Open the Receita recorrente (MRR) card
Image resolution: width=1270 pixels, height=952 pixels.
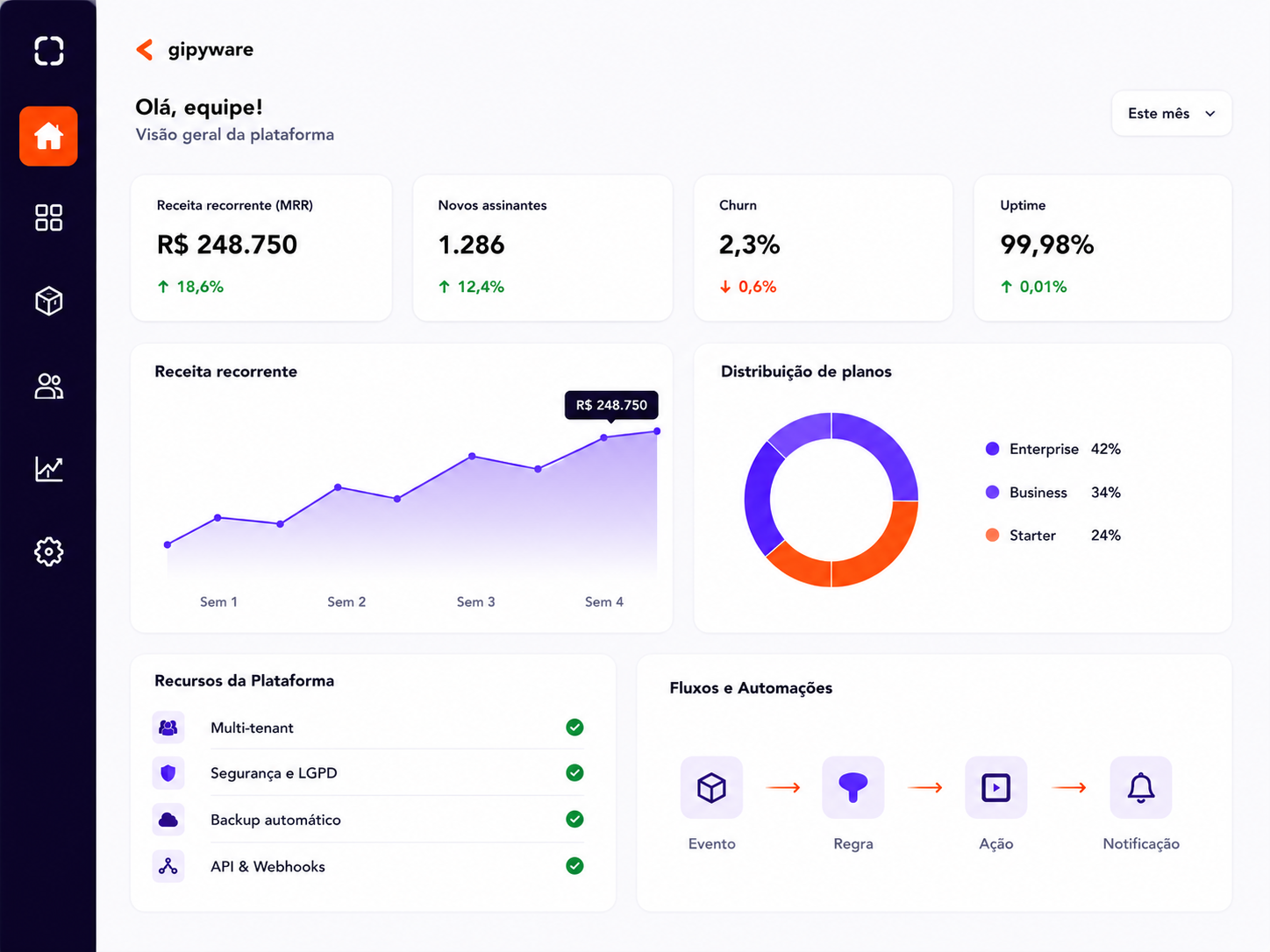[x=261, y=248]
